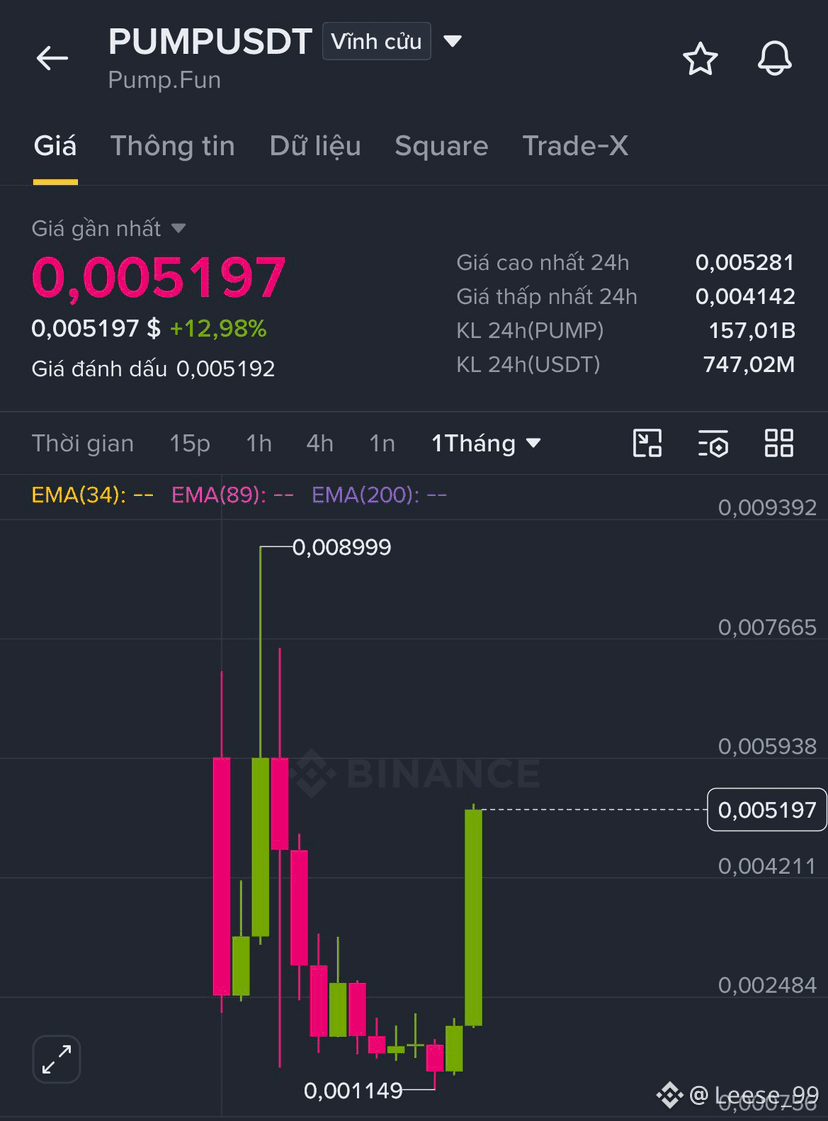Viewport: 828px width, 1121px height.
Task: Tap 24h high value 0,005281
Action: [x=744, y=262]
